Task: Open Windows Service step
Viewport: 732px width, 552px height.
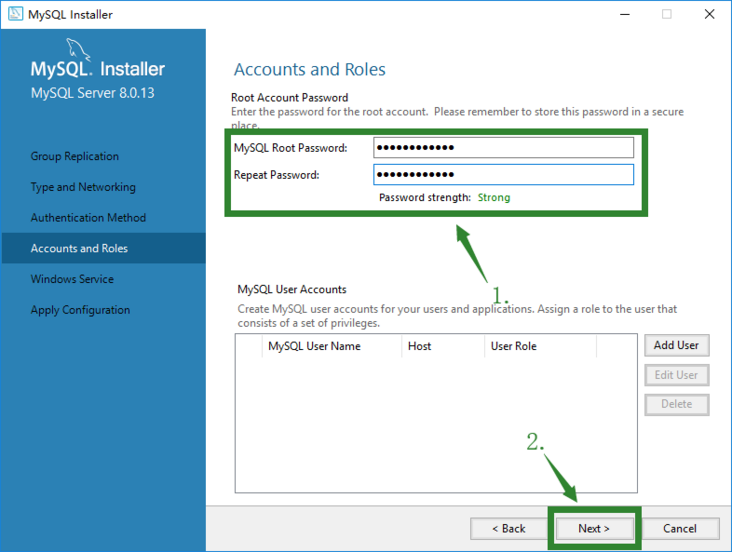Action: 72,279
